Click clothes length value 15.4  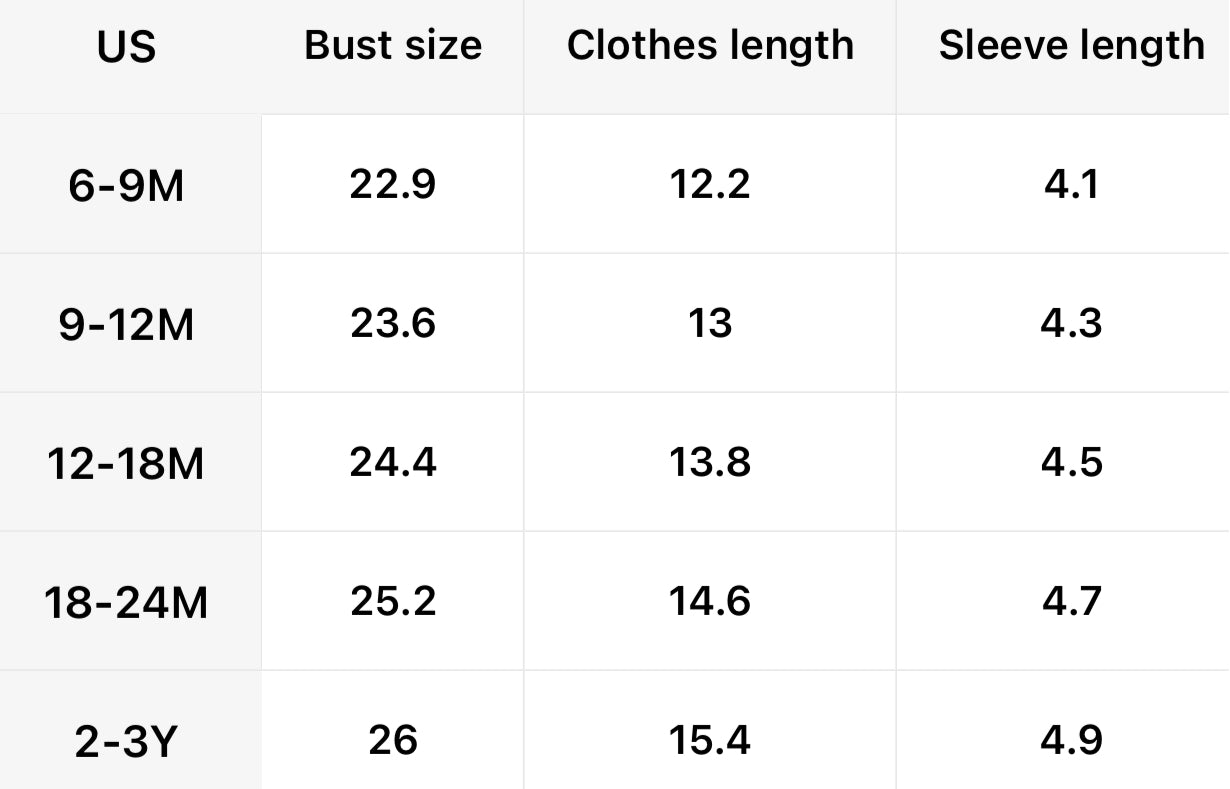point(710,740)
